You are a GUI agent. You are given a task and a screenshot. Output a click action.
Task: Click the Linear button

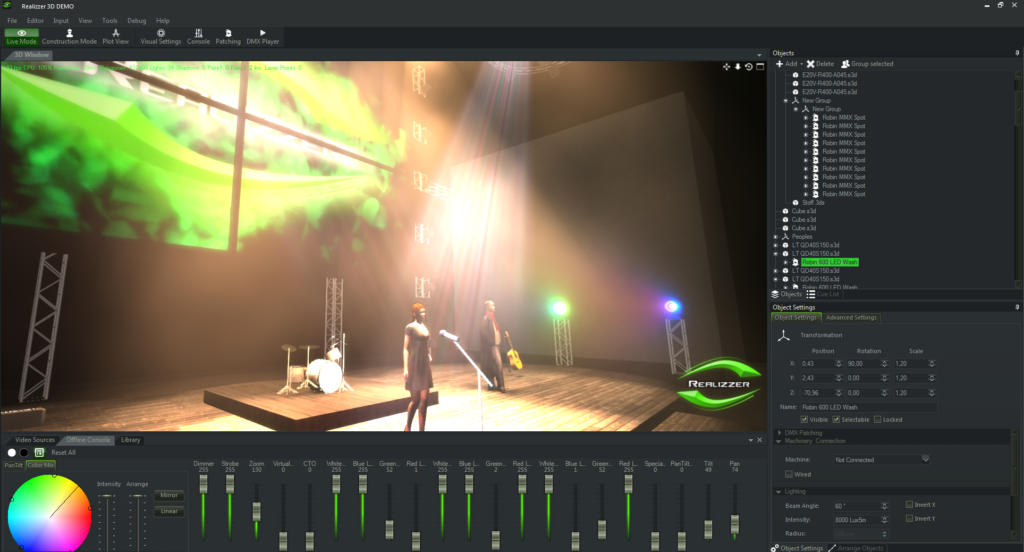pyautogui.click(x=168, y=511)
